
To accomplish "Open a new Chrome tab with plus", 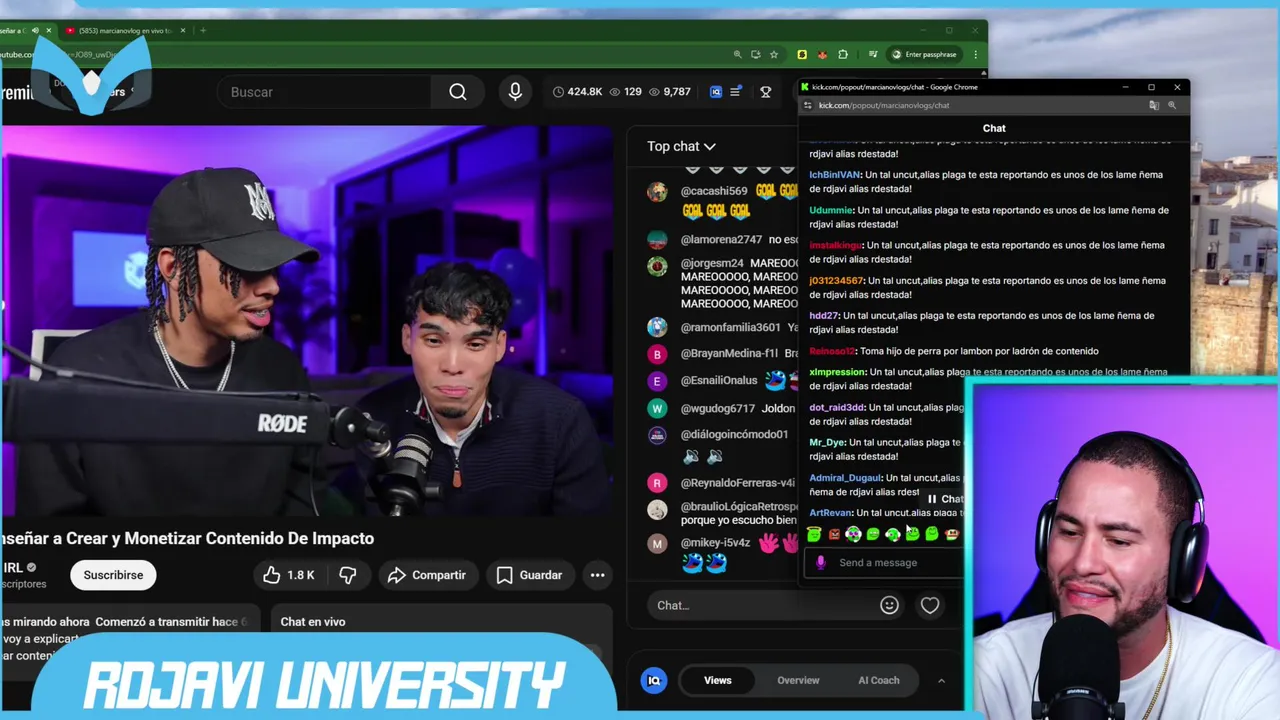I will tap(203, 31).
